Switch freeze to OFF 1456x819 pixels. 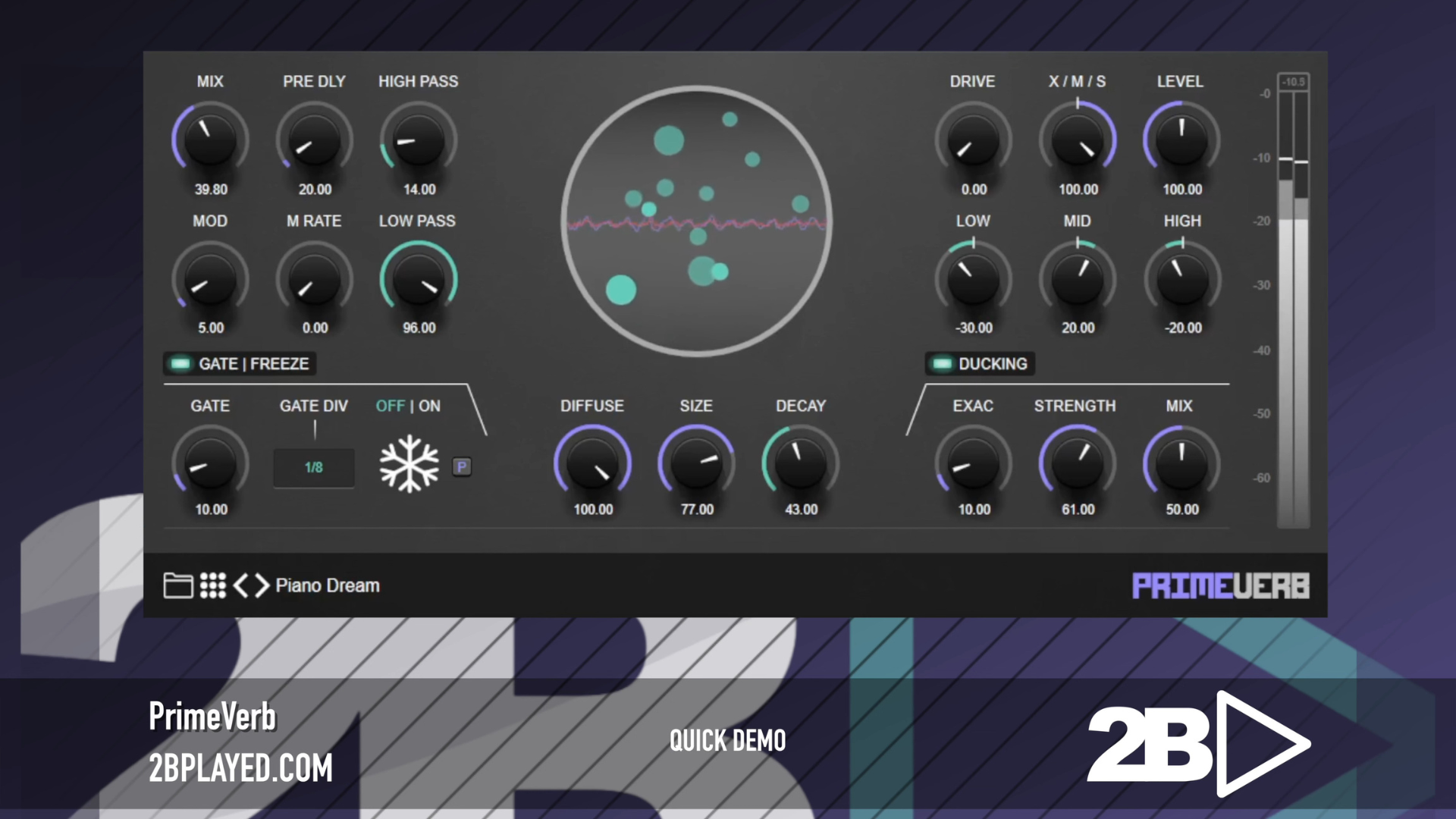pos(391,406)
